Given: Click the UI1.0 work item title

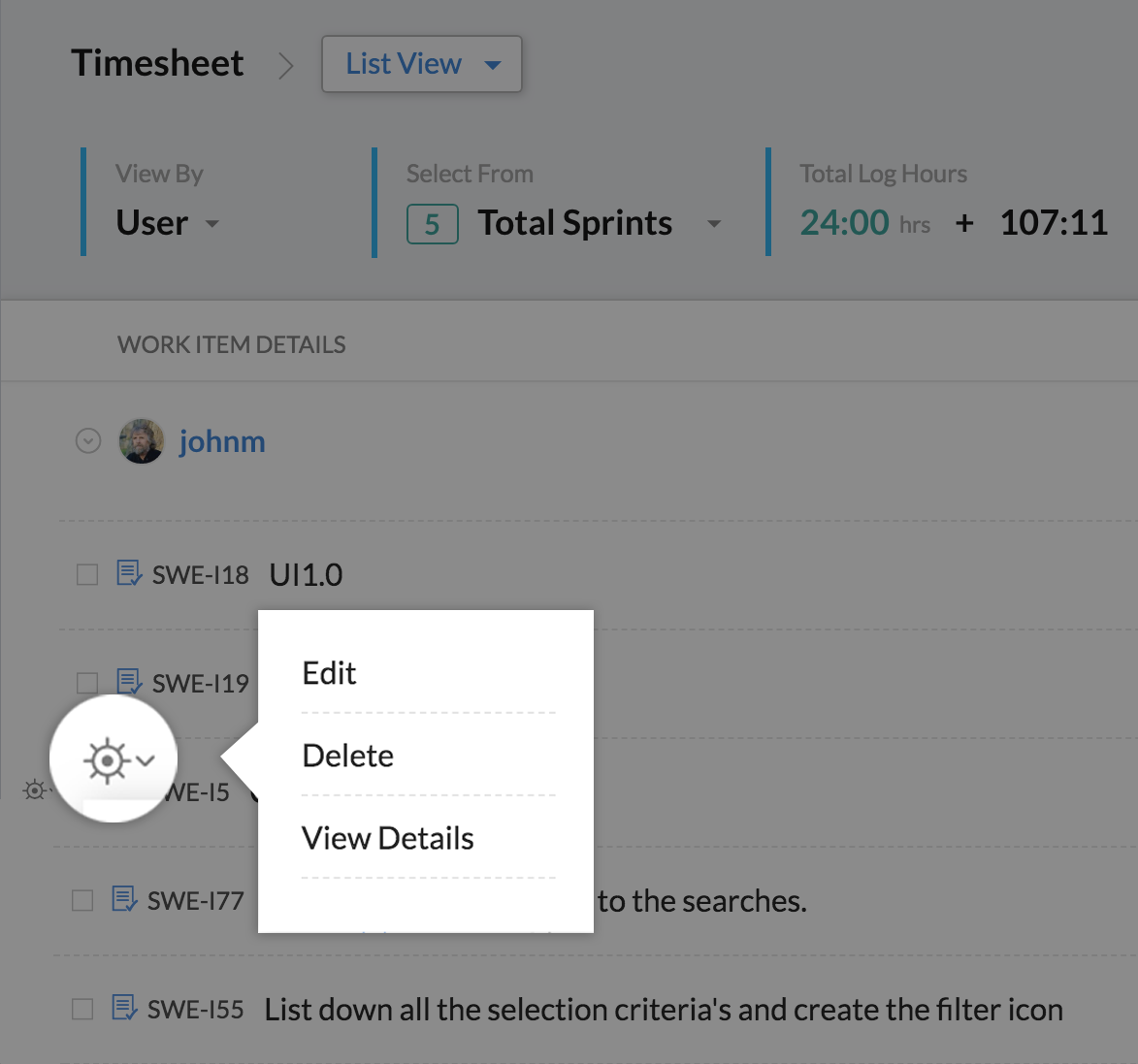Looking at the screenshot, I should (x=306, y=575).
